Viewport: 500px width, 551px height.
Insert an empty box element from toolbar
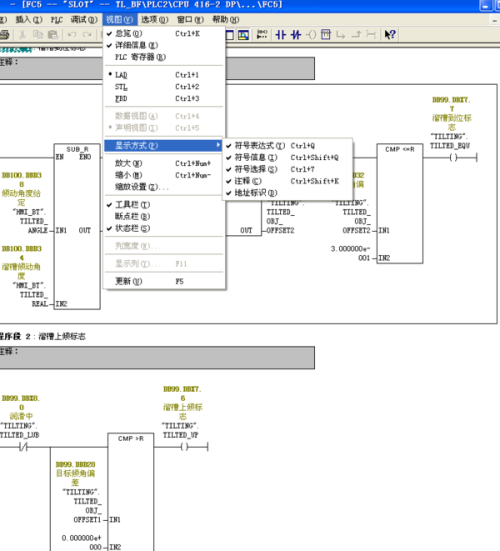pos(326,34)
